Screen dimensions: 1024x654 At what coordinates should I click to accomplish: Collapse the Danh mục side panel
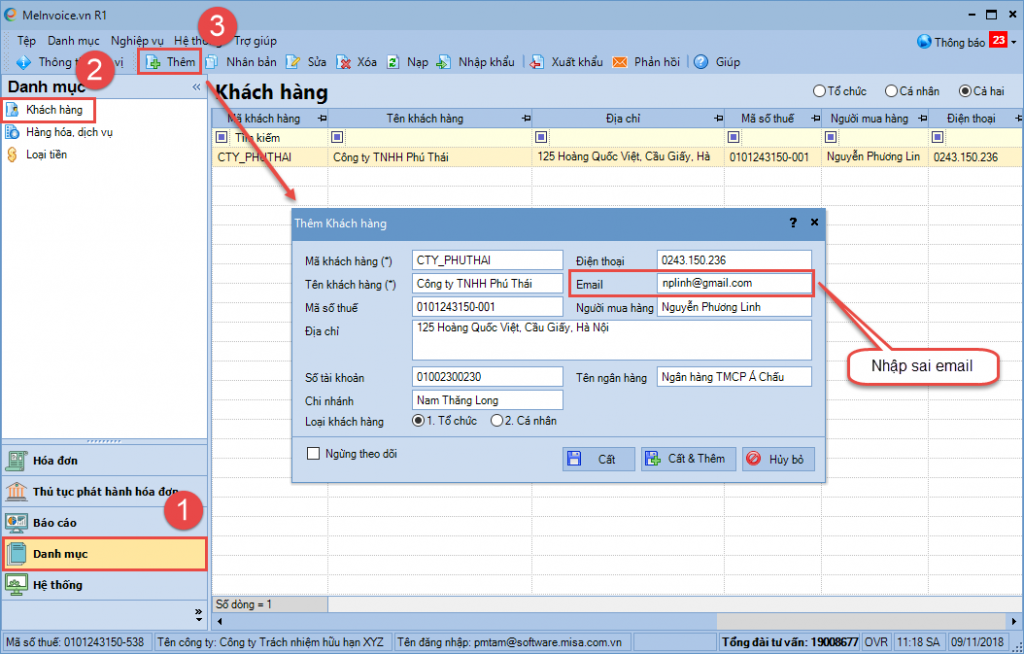coord(197,87)
